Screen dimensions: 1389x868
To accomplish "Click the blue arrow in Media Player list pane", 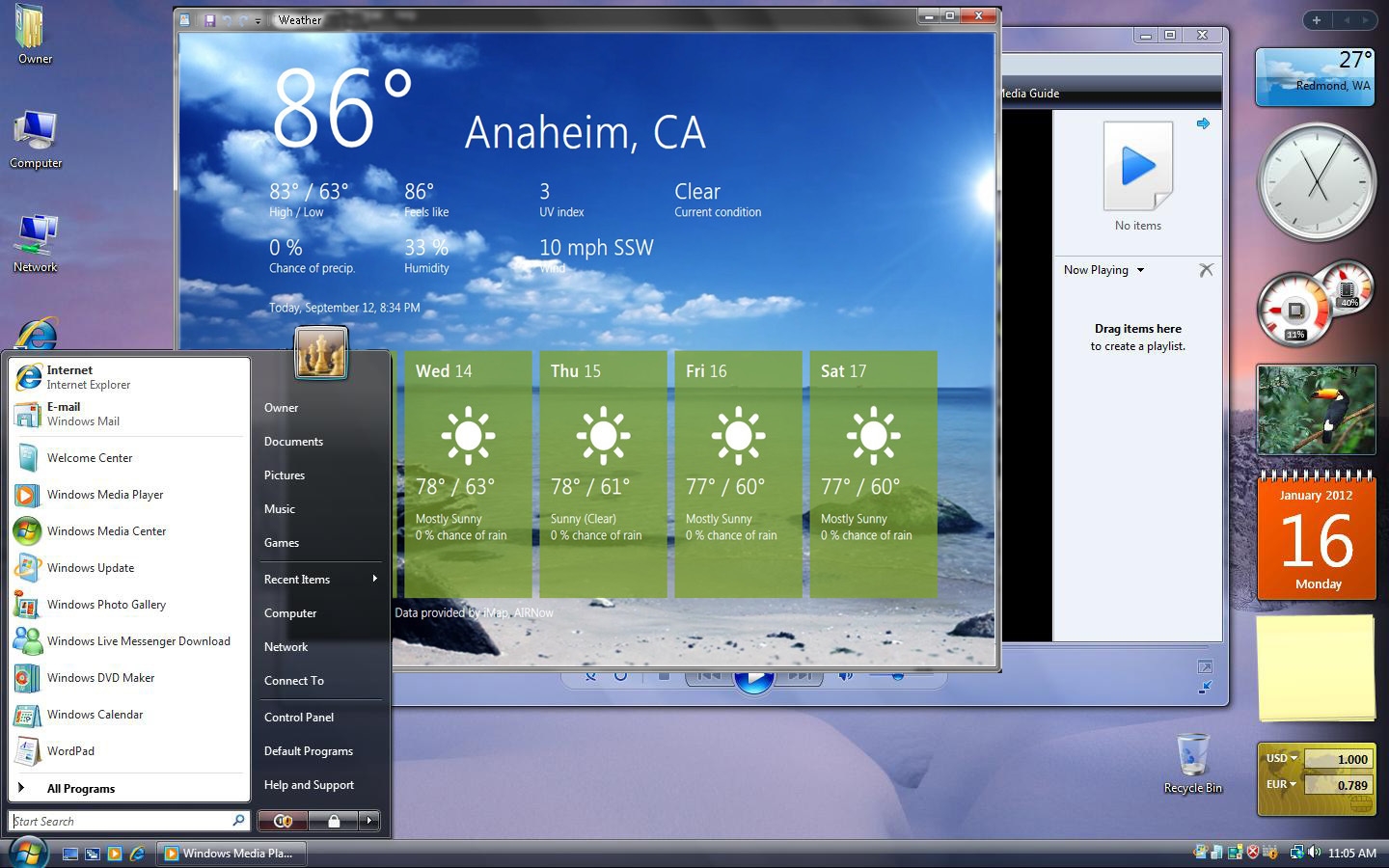I will (x=1203, y=123).
